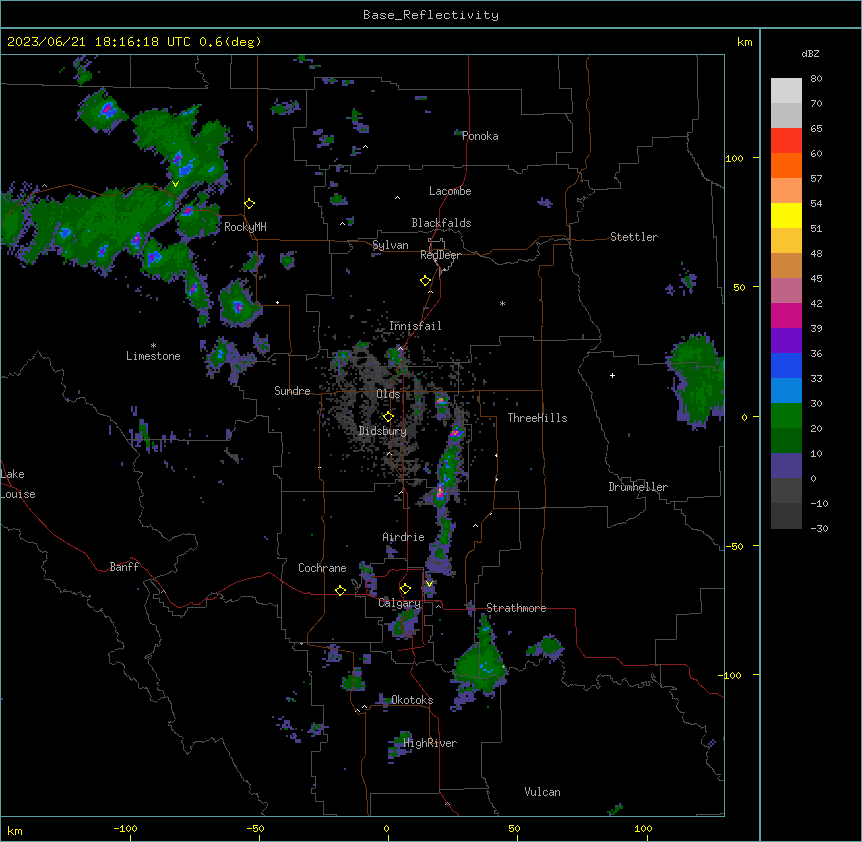Click the RockyMH label

(245, 227)
